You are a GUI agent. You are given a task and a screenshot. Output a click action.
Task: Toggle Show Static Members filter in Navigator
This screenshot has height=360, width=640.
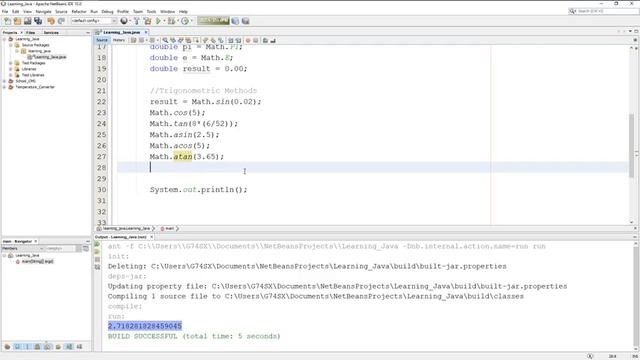(x=27, y=347)
